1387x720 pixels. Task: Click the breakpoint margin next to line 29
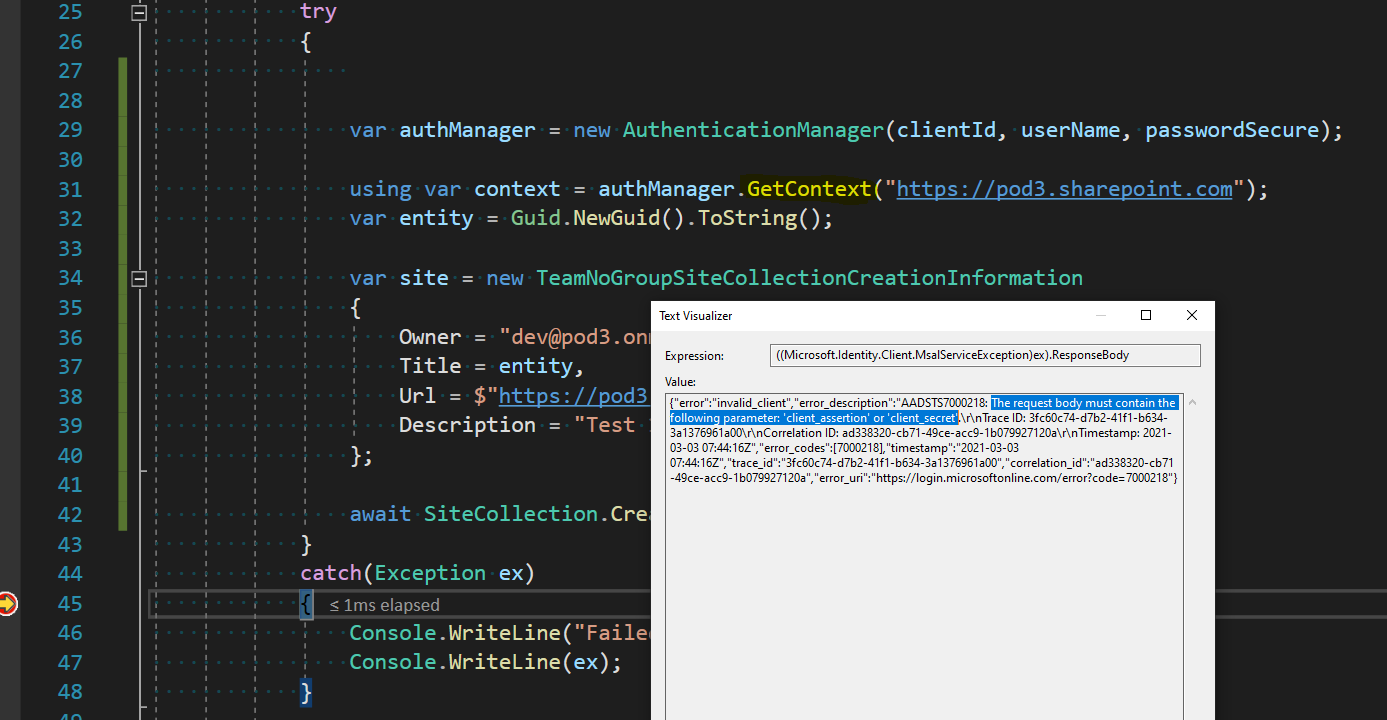tap(11, 130)
